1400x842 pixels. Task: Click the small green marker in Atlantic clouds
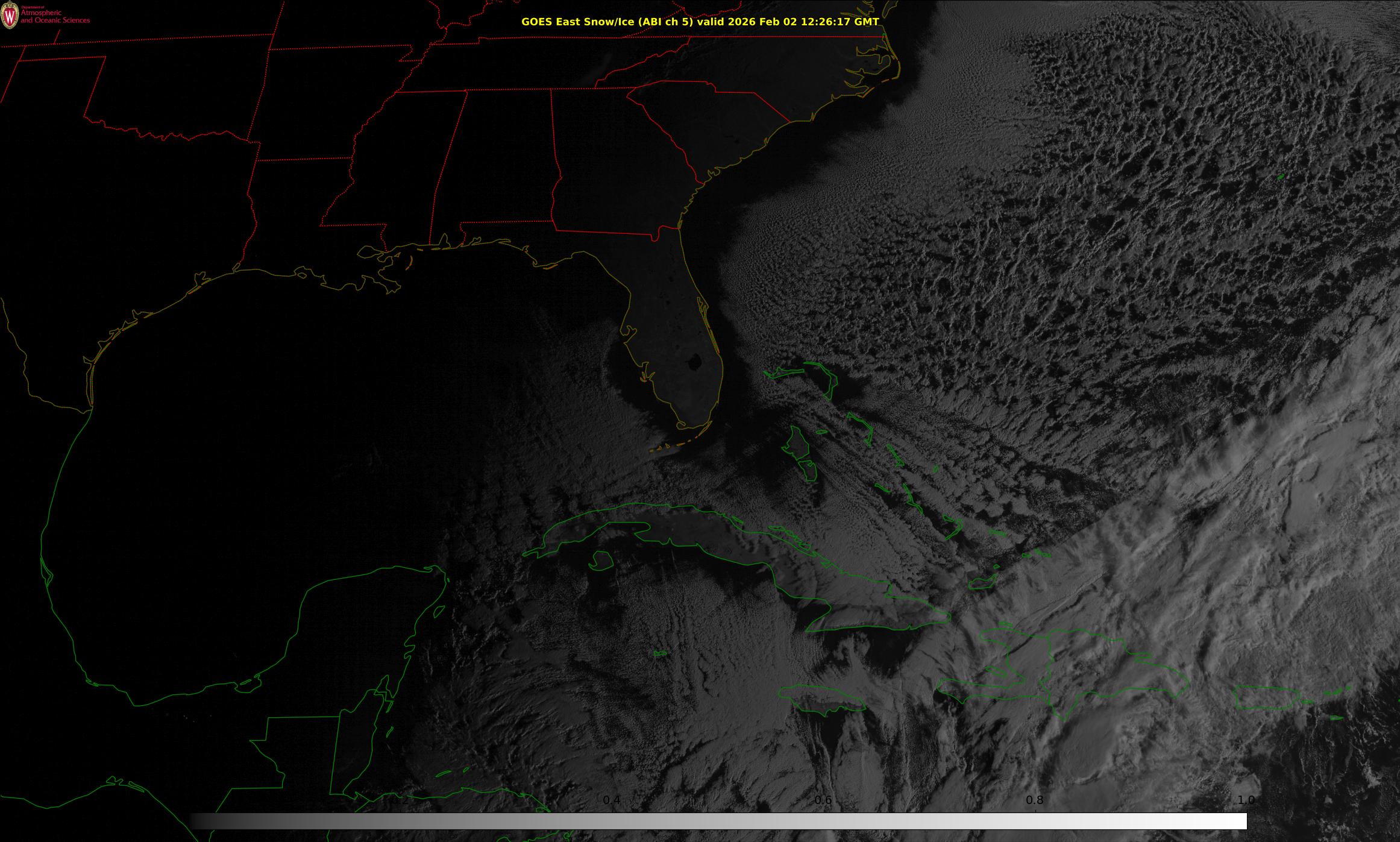tap(1280, 177)
